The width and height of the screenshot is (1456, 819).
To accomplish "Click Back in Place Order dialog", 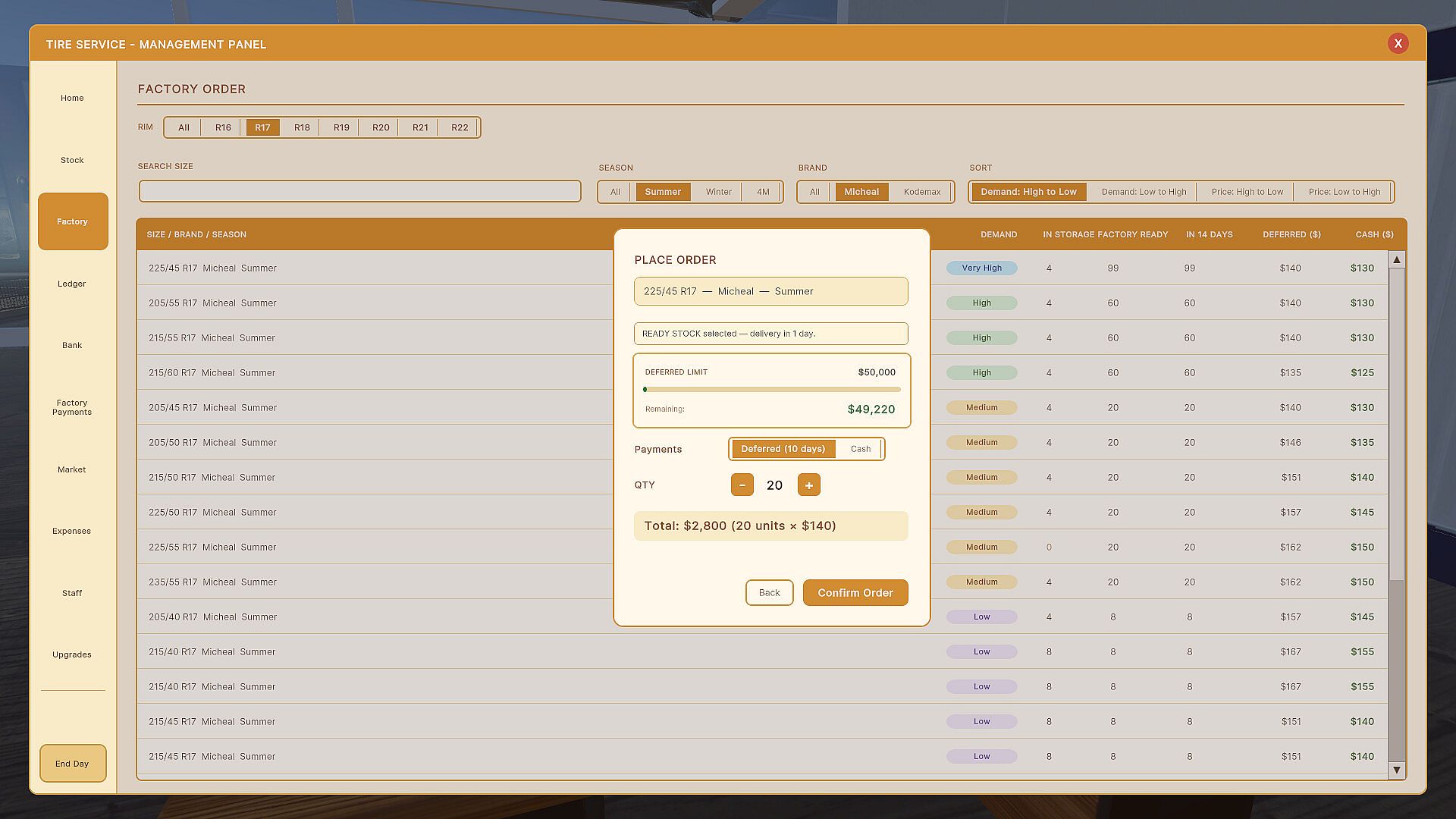I will [769, 593].
